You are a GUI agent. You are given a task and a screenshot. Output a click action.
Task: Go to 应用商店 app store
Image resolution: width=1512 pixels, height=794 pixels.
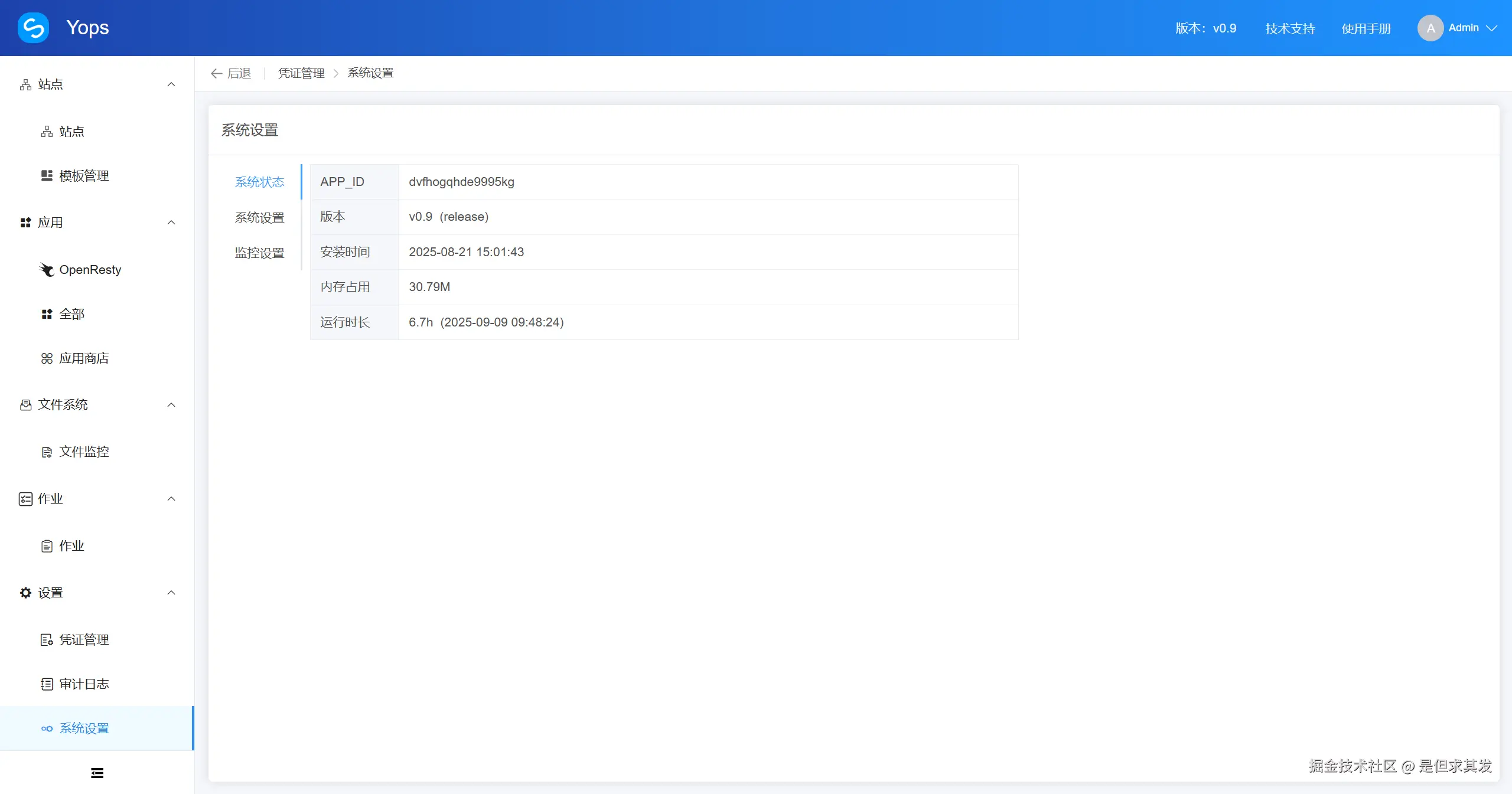pyautogui.click(x=84, y=358)
